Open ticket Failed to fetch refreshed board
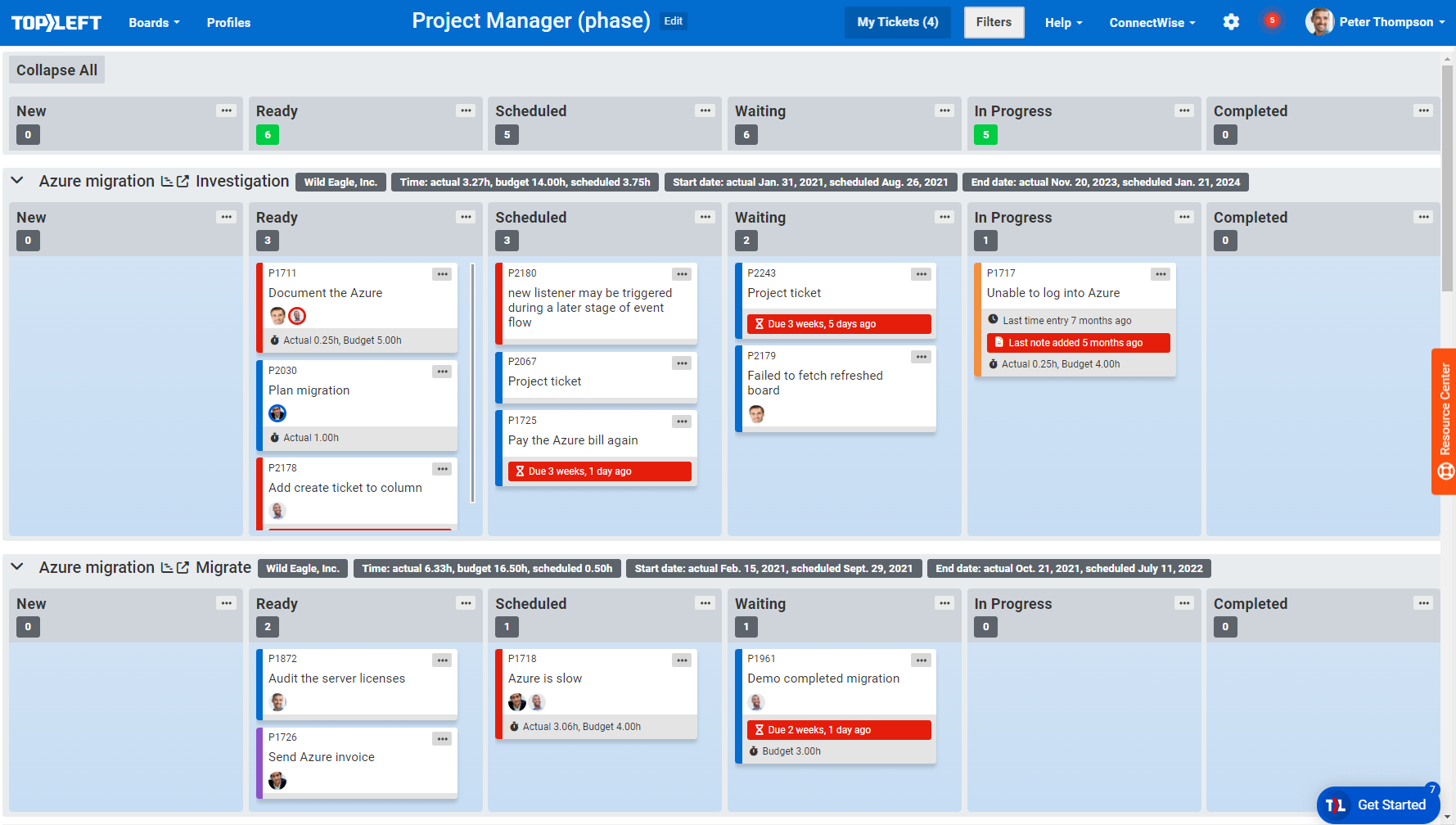The image size is (1456, 825). pos(815,383)
